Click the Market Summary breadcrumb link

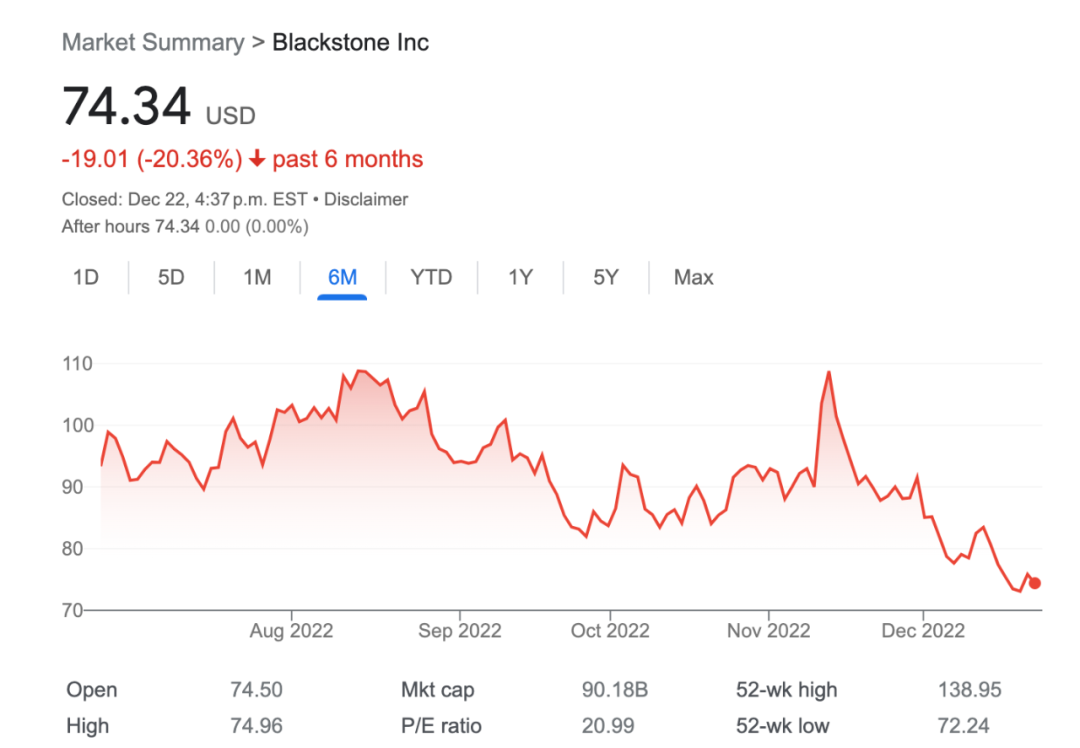click(152, 42)
